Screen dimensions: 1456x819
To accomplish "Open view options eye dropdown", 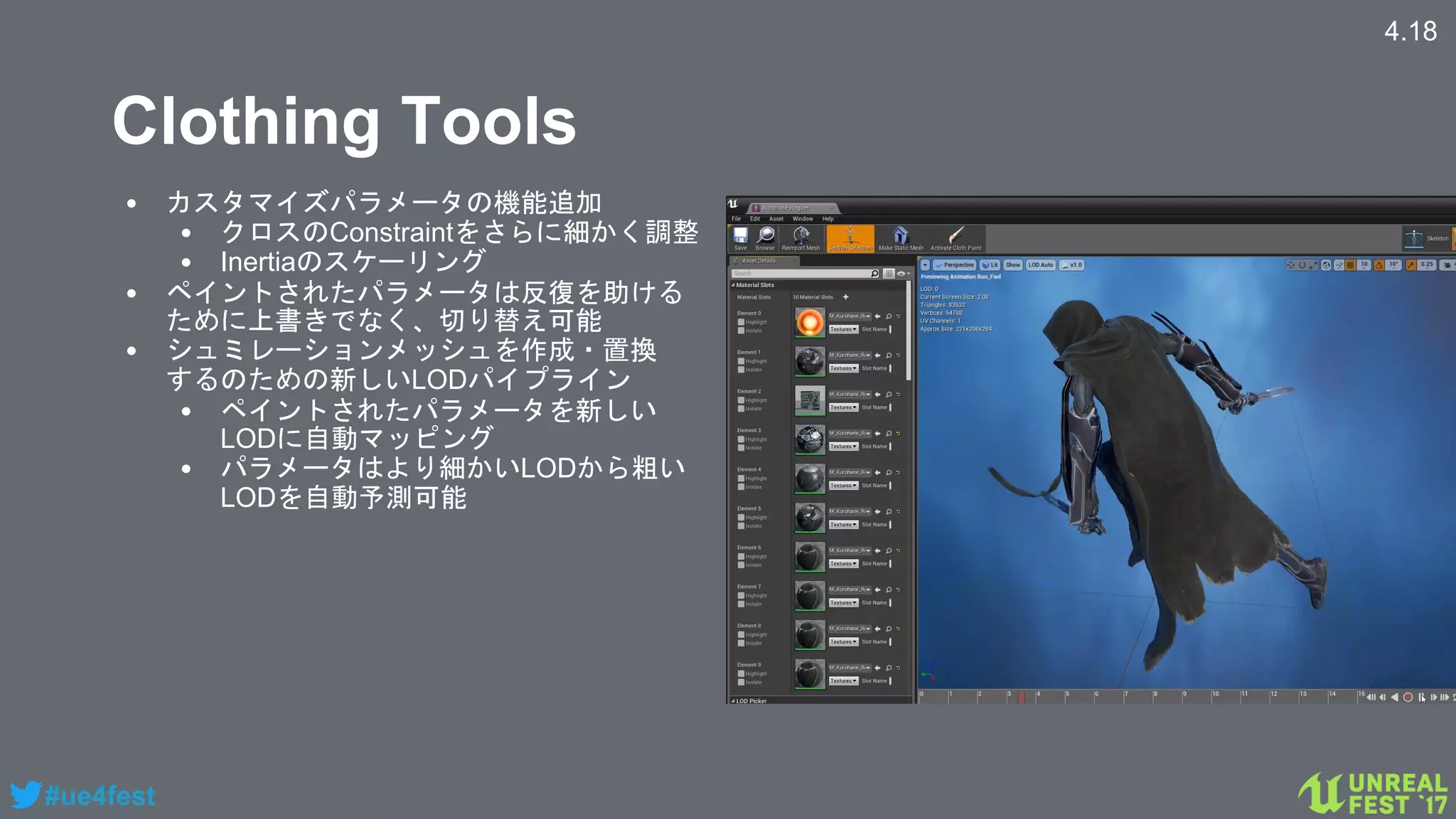I will pyautogui.click(x=903, y=274).
